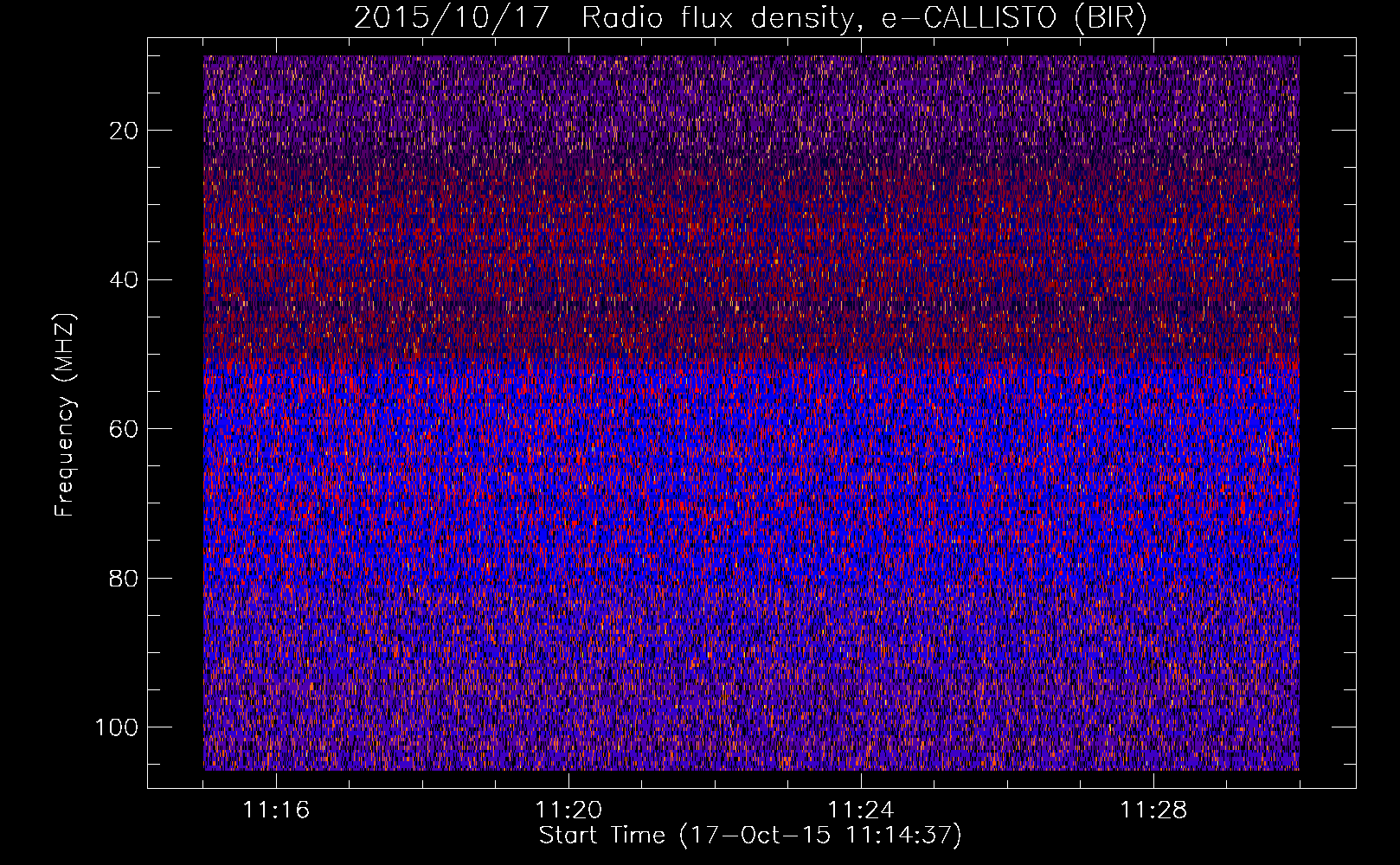
Task: Select the 40 frequency tick label
Action: 124,280
